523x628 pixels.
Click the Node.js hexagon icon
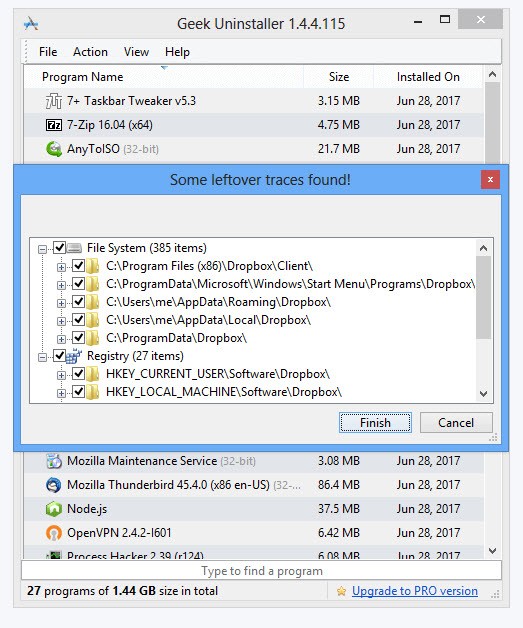54,509
